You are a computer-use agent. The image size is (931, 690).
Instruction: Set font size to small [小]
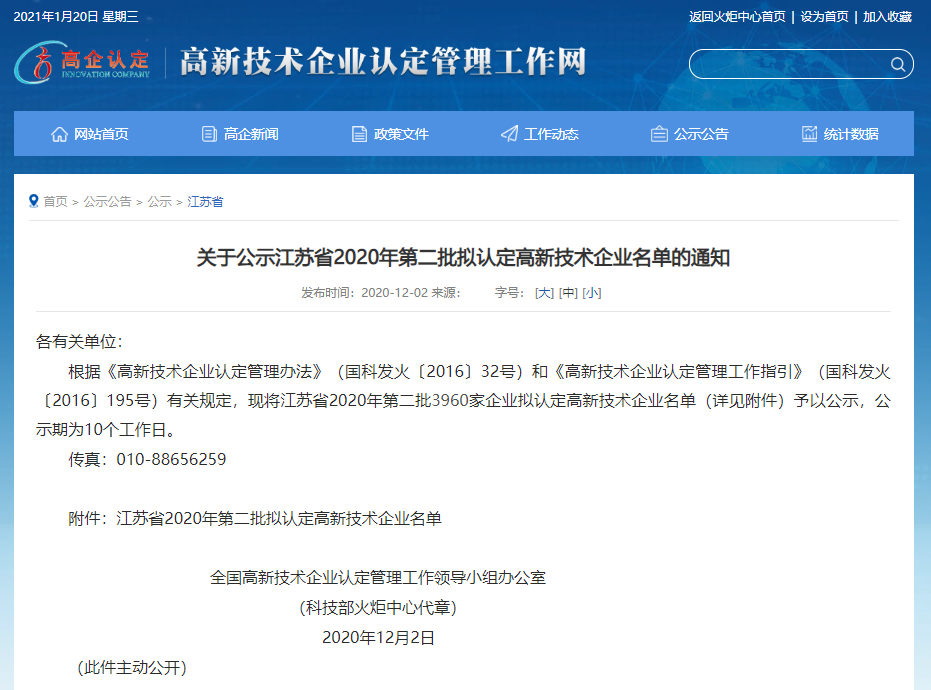pyautogui.click(x=592, y=293)
